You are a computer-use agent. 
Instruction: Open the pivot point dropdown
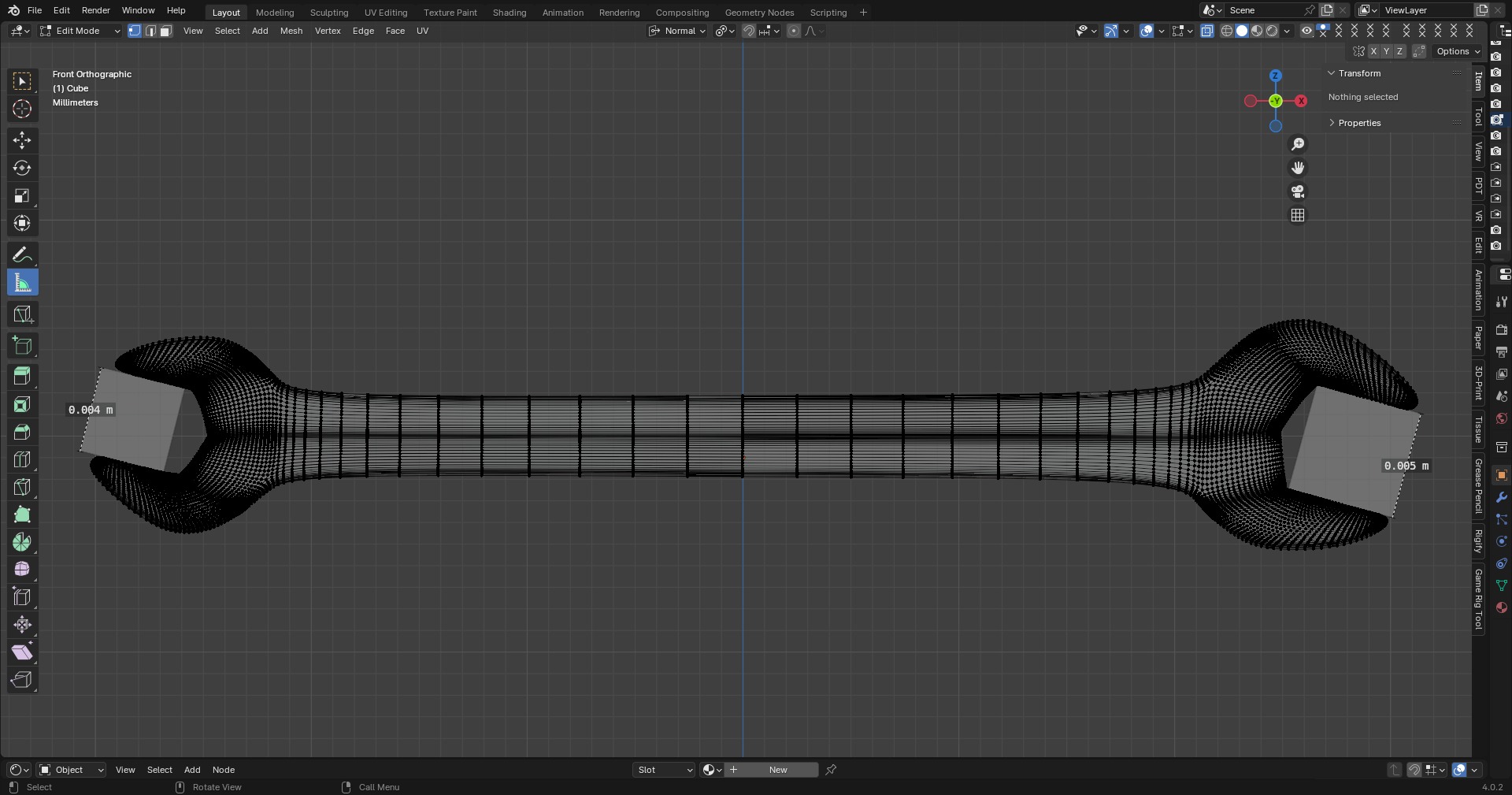[724, 31]
